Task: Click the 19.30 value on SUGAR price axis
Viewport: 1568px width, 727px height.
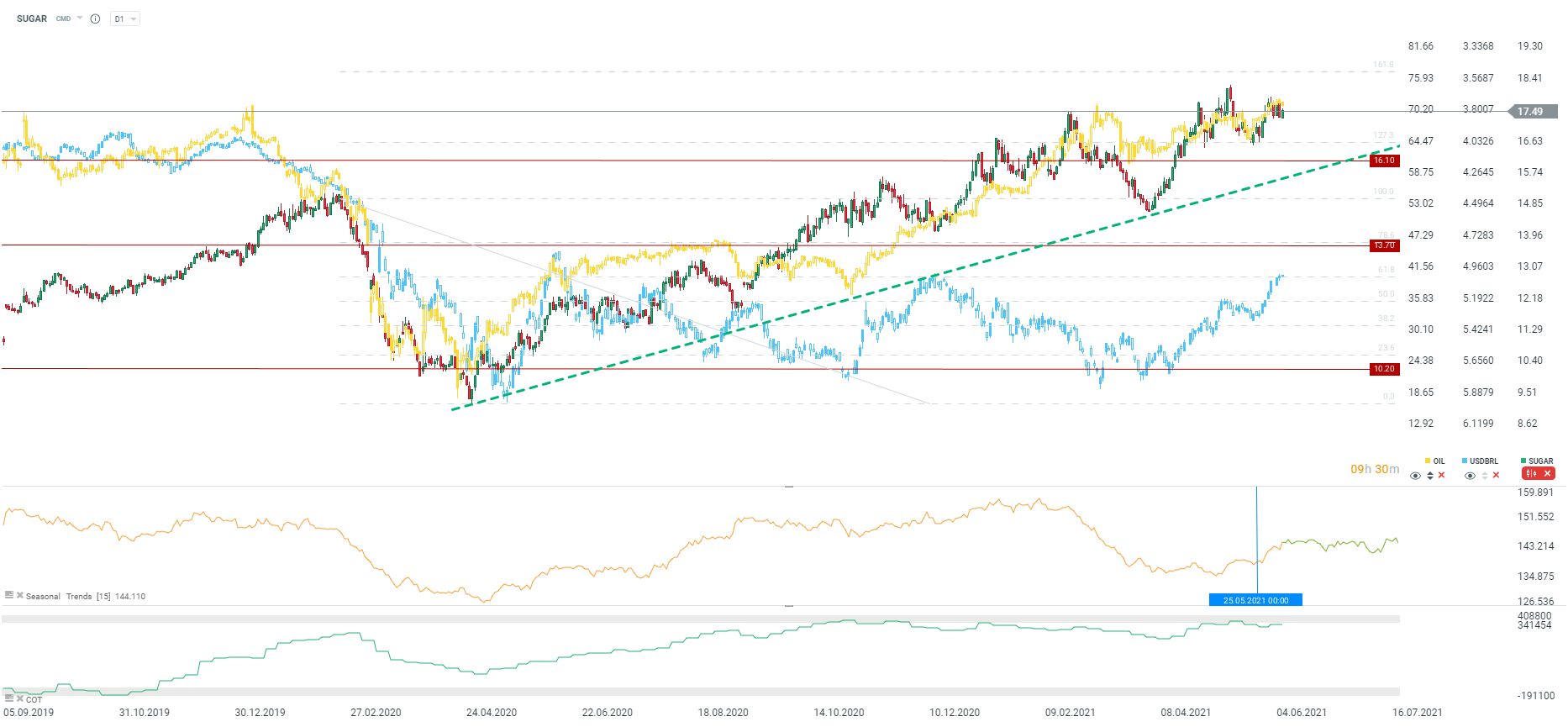Action: click(x=1530, y=46)
